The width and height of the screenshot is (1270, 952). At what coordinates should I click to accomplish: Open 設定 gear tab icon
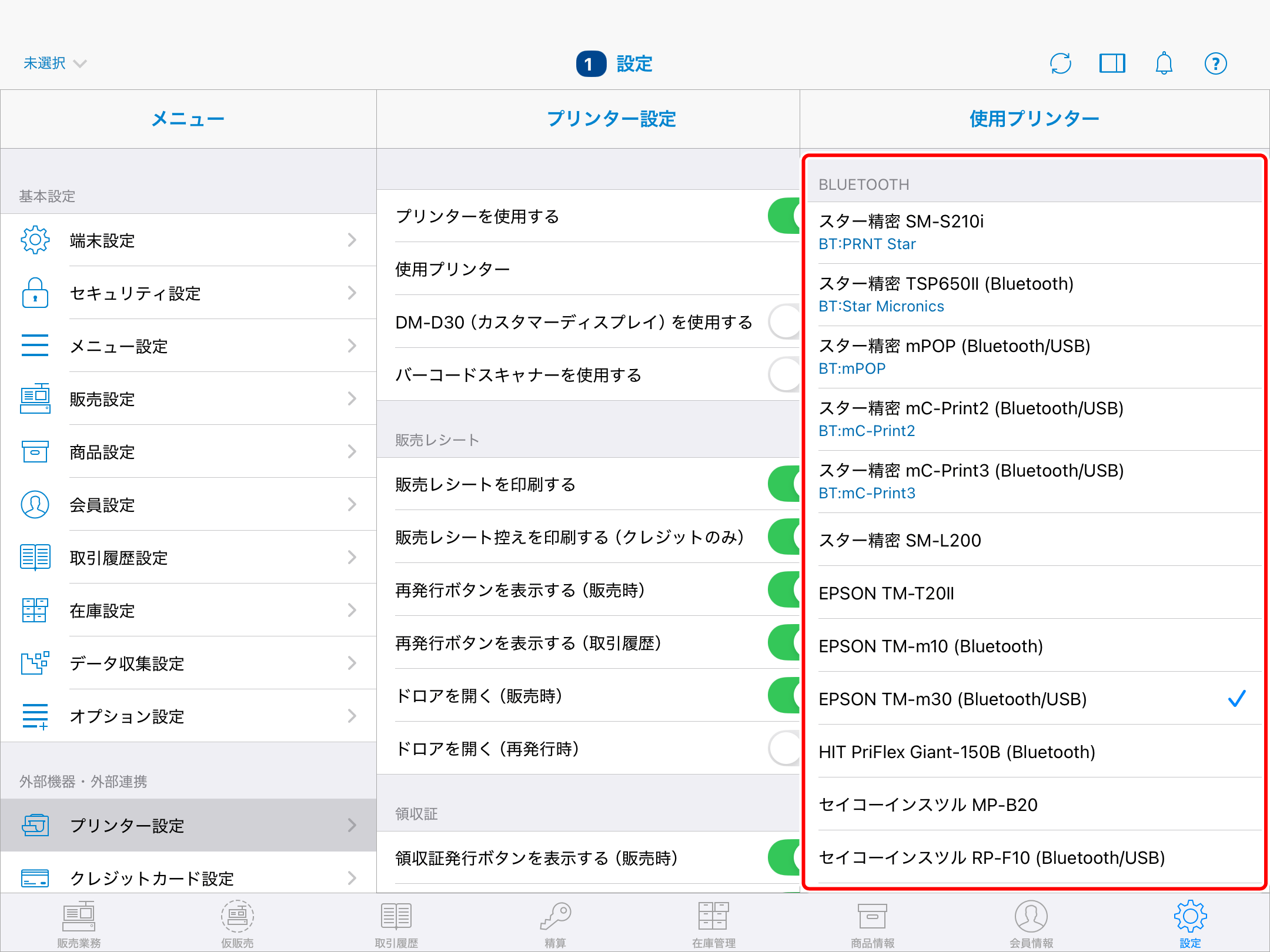click(x=1190, y=916)
